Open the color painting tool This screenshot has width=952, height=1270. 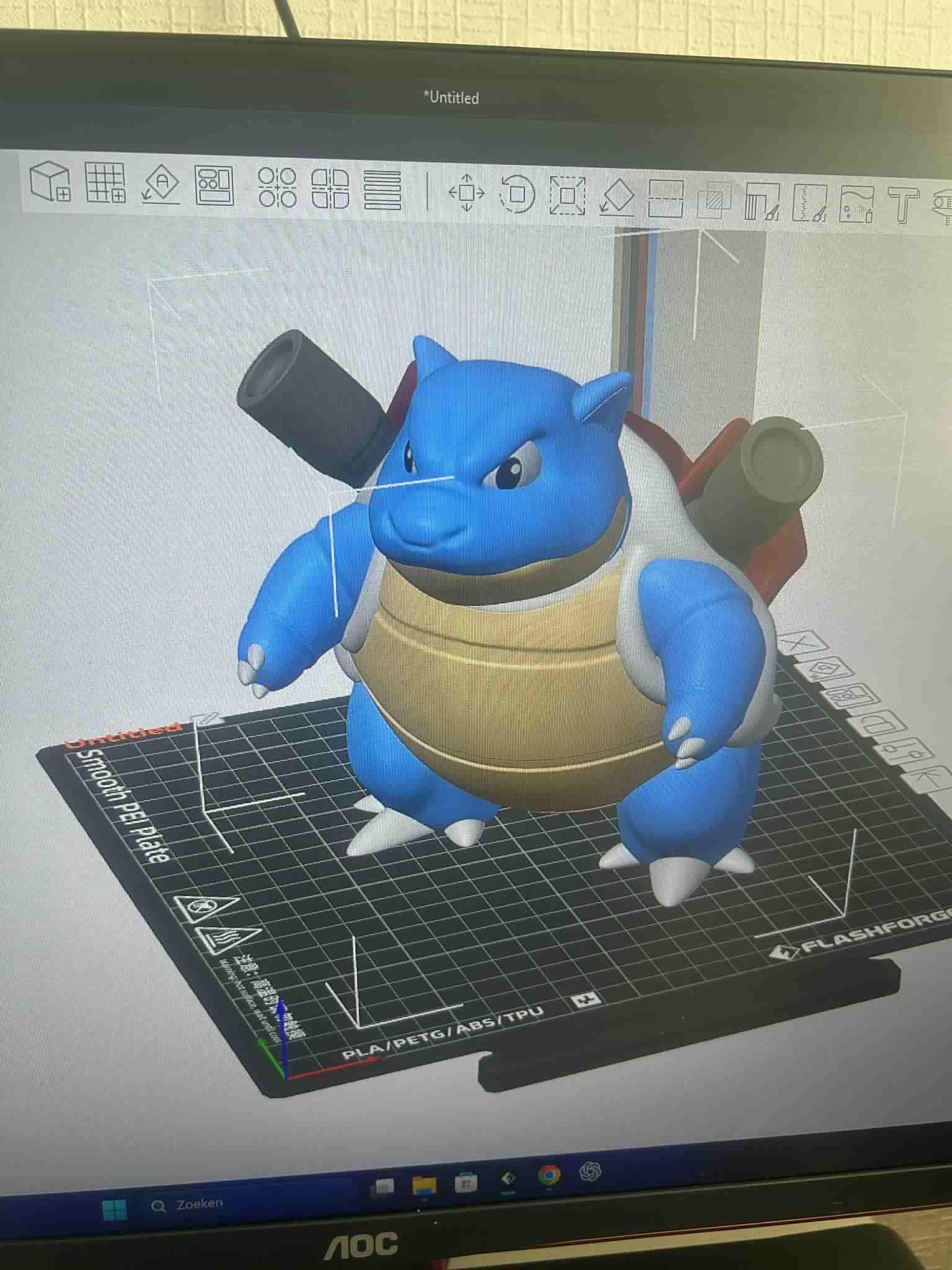(857, 204)
